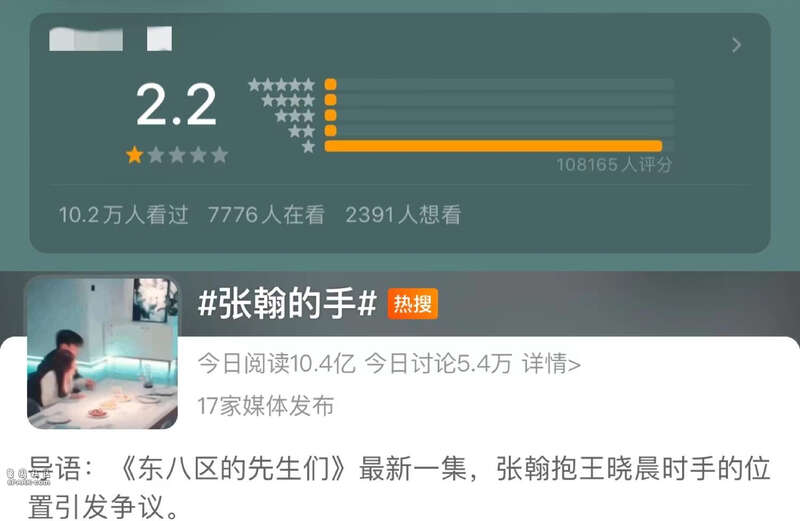Select the one-star rating row icon
The width and height of the screenshot is (800, 521).
point(308,147)
